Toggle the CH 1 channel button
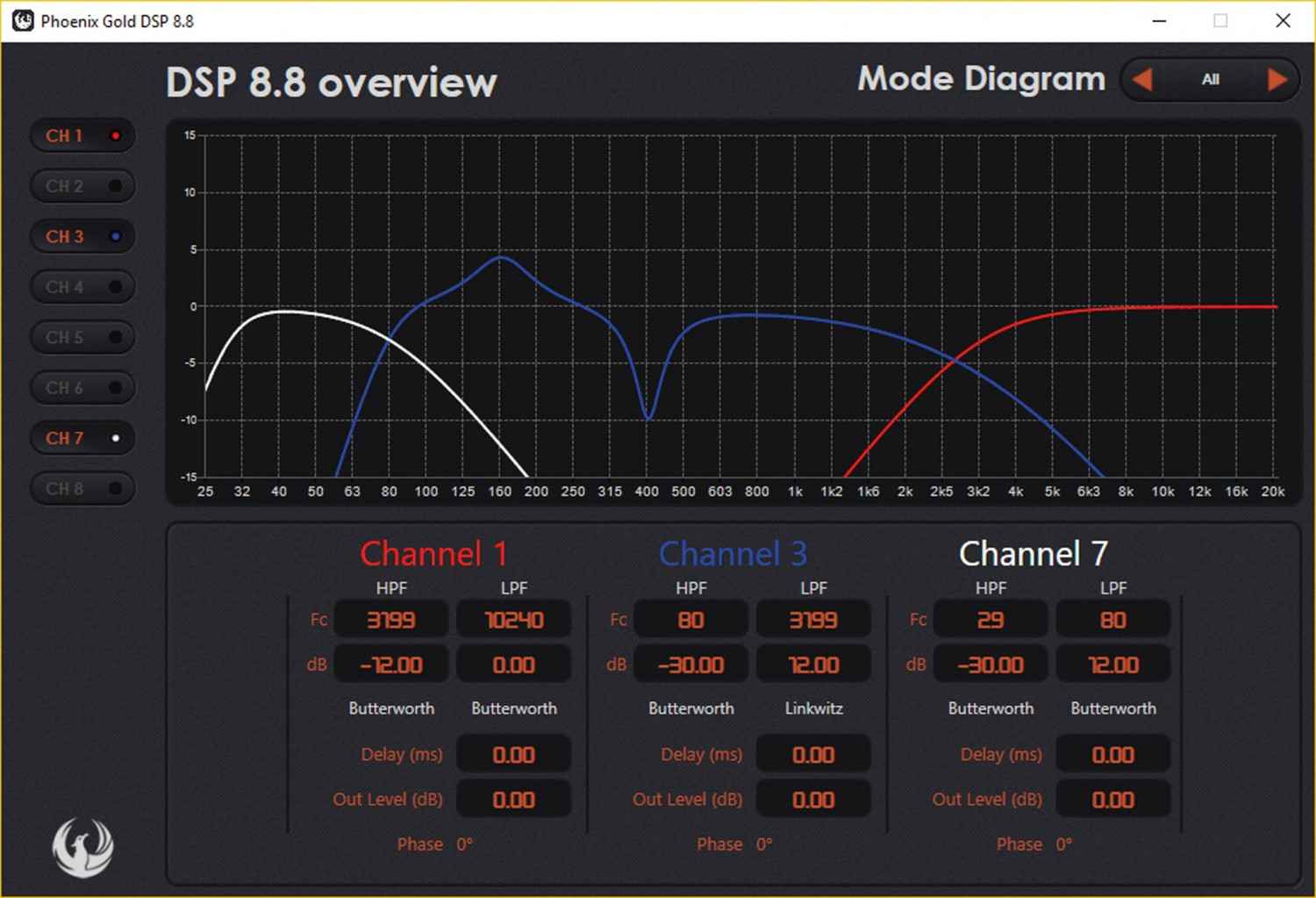This screenshot has height=898, width=1316. (82, 136)
